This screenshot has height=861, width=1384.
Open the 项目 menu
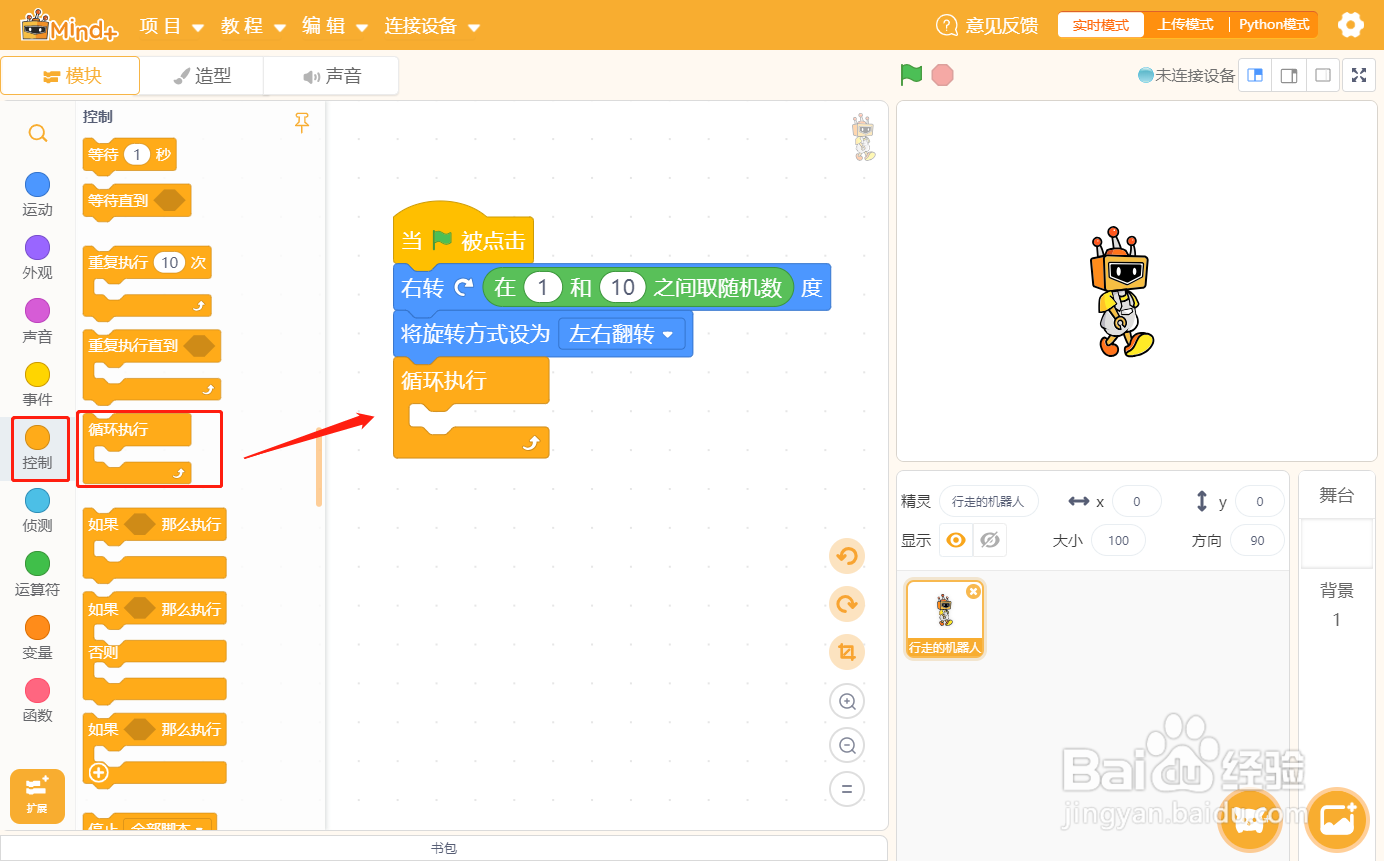pyautogui.click(x=171, y=26)
